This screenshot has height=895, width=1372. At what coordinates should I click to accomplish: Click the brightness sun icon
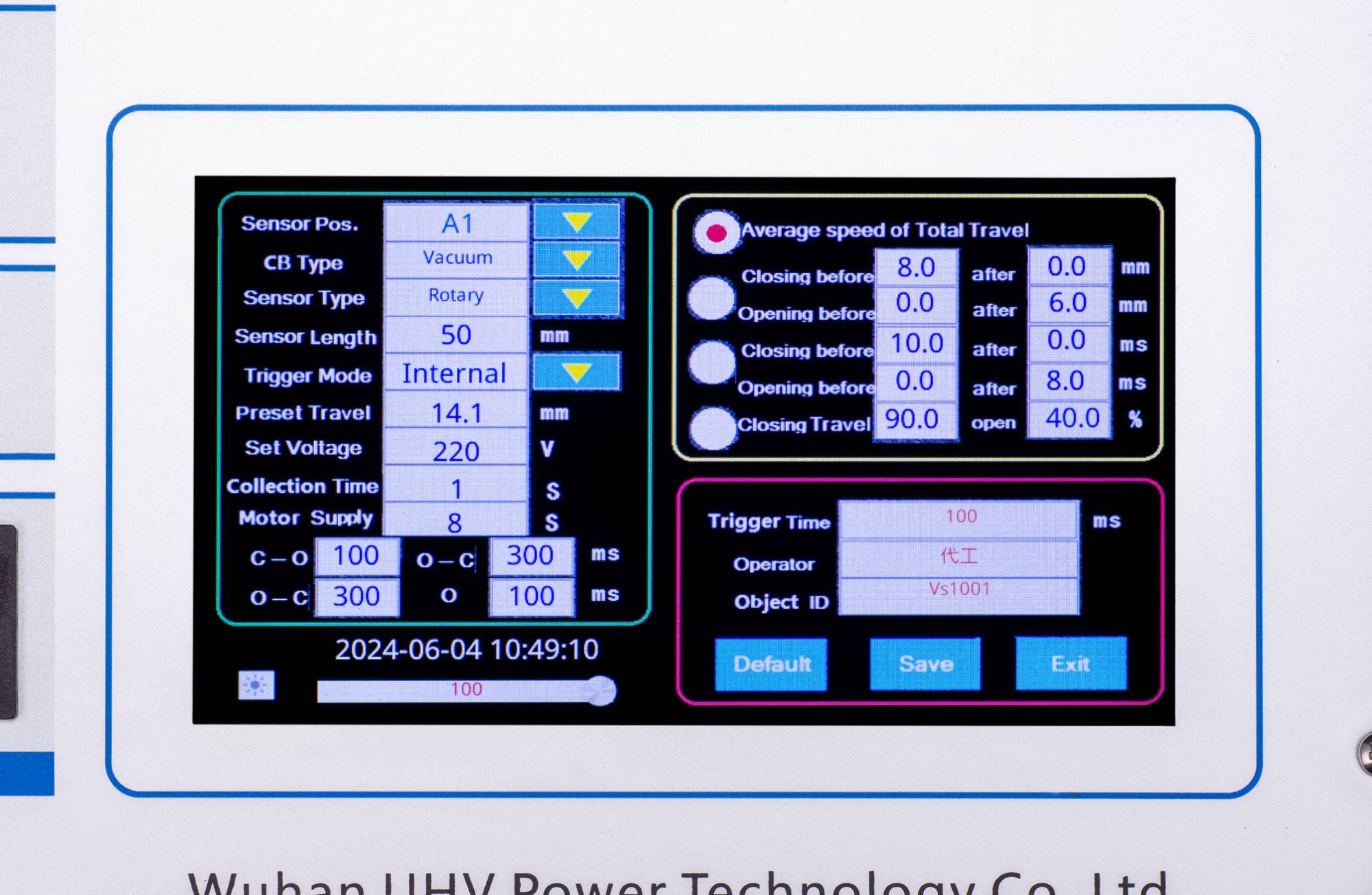257,685
